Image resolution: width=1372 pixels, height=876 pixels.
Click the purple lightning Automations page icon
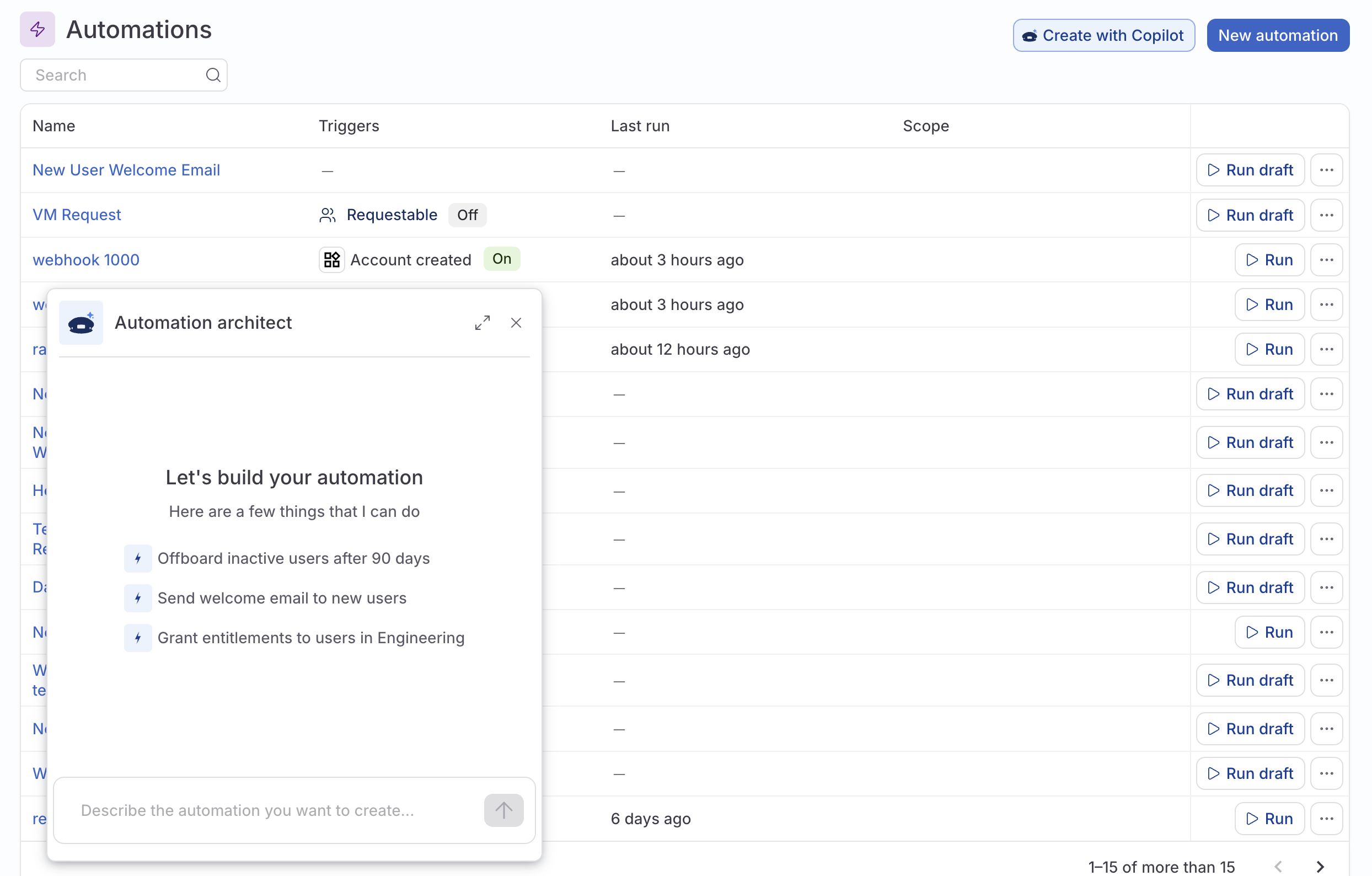[37, 29]
